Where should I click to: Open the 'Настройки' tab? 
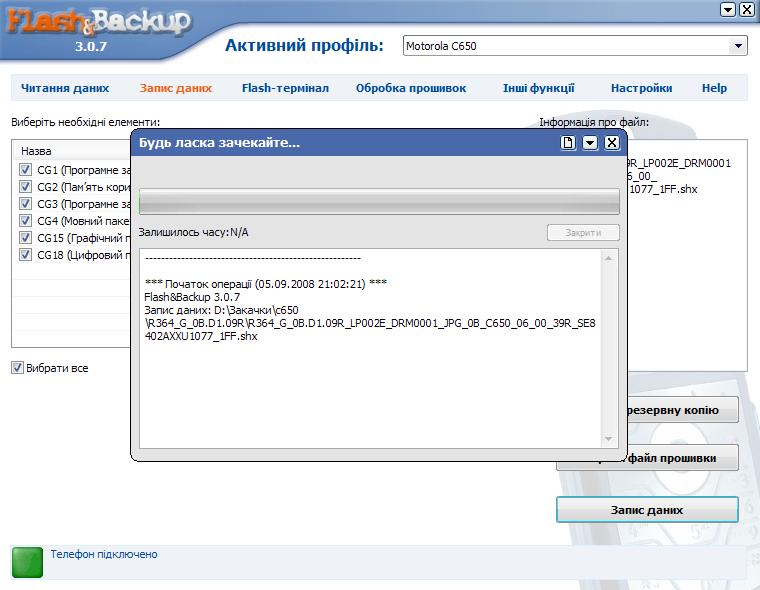(641, 88)
